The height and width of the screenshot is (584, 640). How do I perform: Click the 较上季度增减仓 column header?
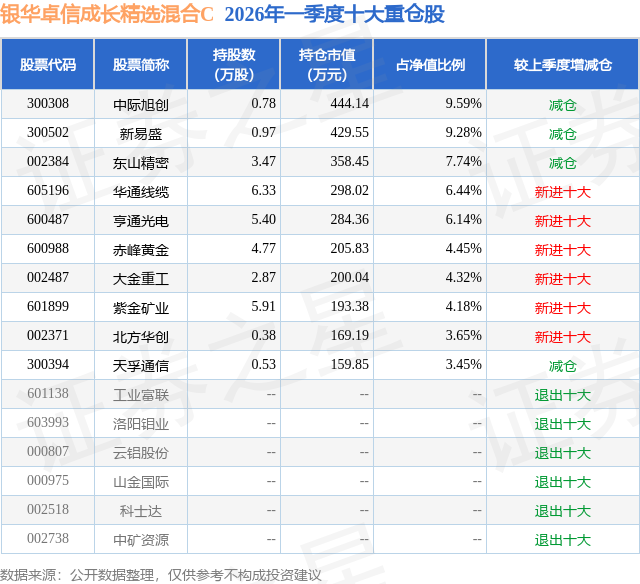[563, 64]
